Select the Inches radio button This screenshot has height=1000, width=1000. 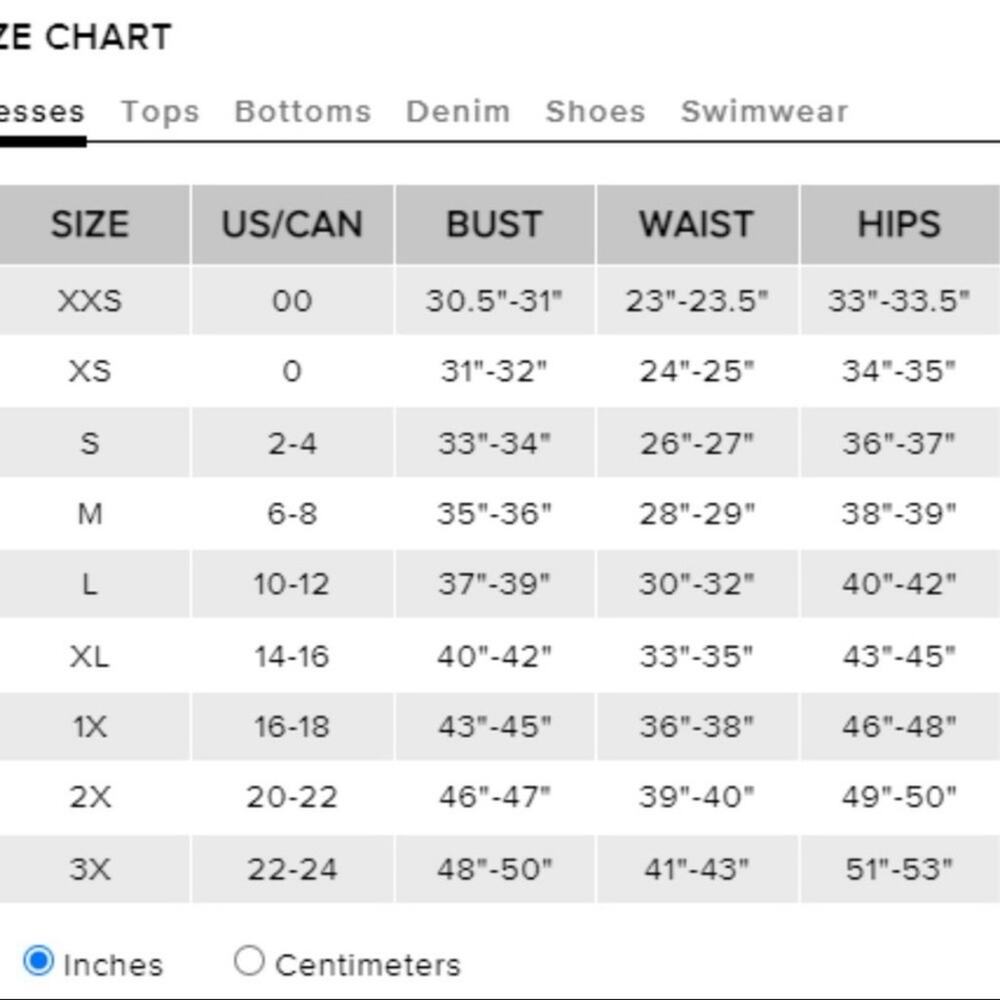[38, 960]
